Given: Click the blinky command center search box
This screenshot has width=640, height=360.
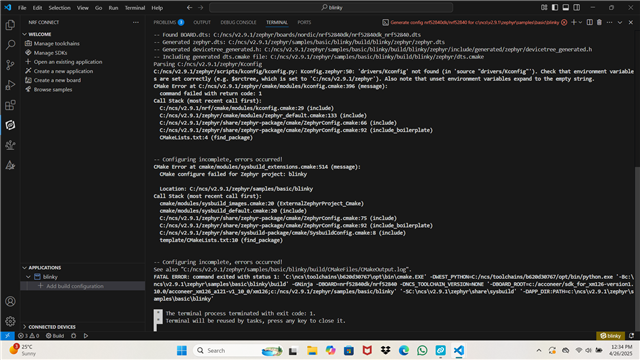Looking at the screenshot, I should [x=331, y=7].
